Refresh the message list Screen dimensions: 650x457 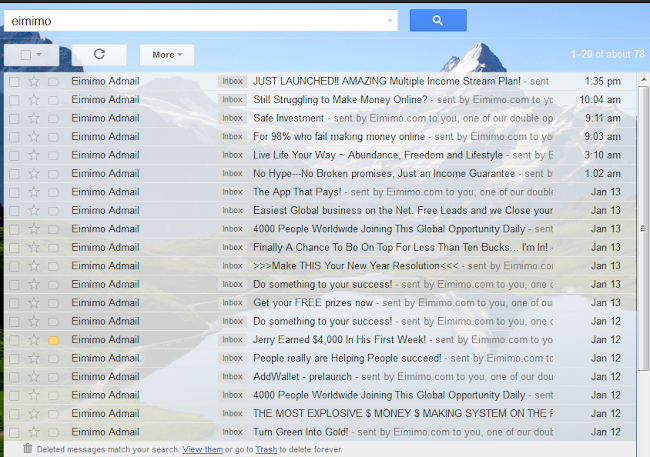point(99,54)
